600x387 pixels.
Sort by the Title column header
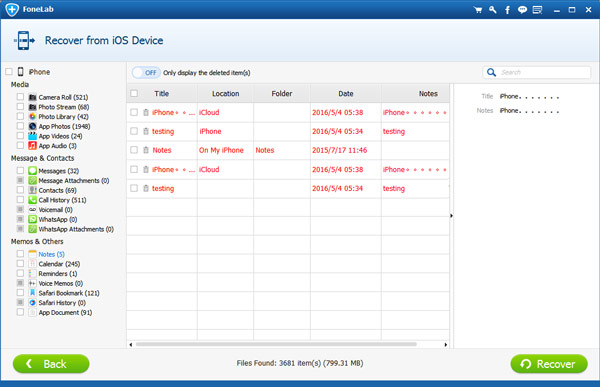(162, 93)
